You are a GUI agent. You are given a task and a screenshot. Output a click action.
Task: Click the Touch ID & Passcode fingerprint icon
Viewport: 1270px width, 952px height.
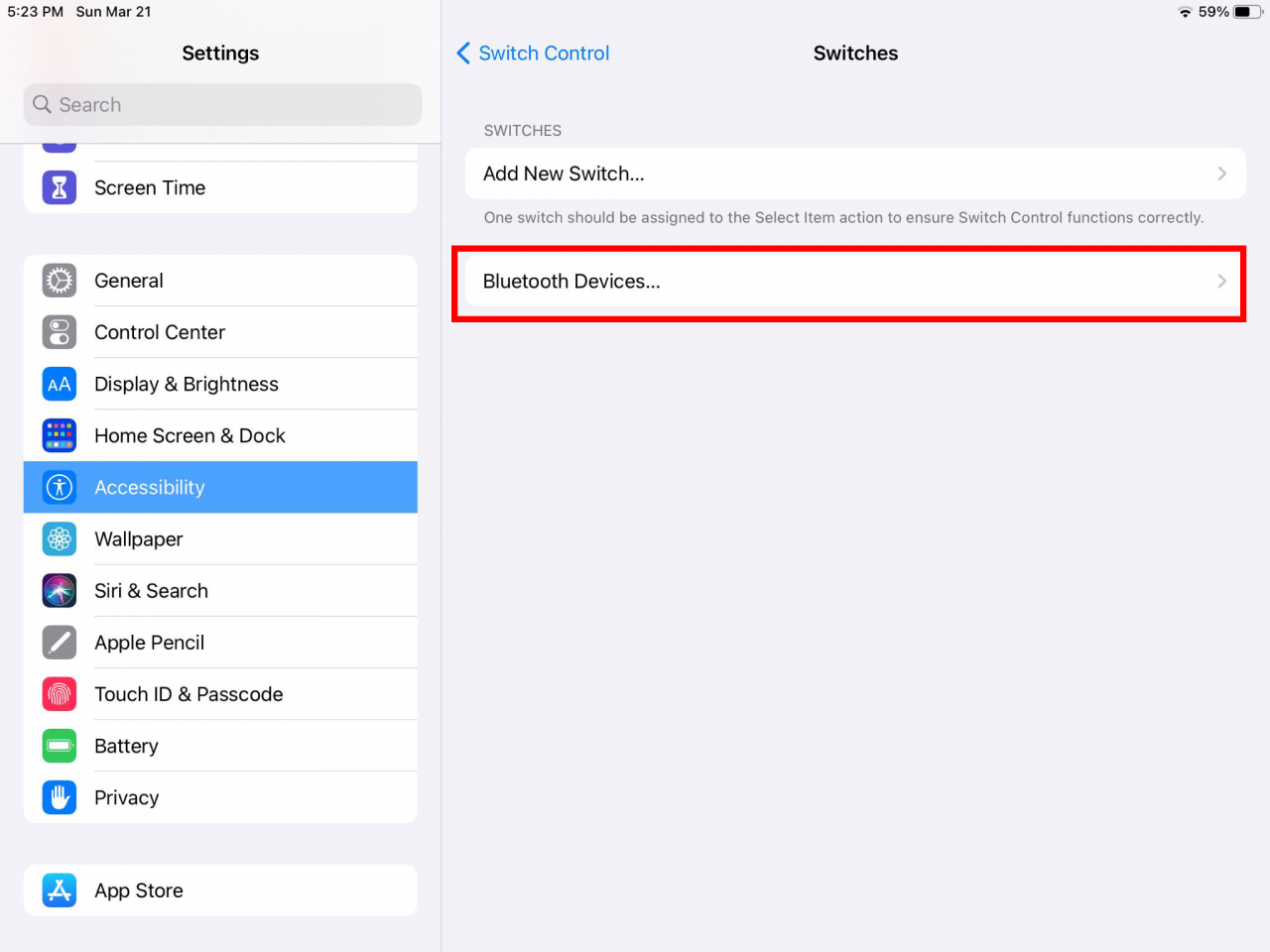(x=59, y=693)
